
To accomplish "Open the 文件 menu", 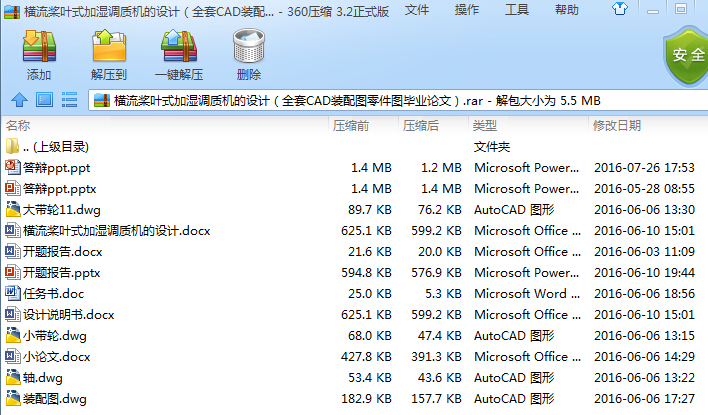I will [x=416, y=9].
